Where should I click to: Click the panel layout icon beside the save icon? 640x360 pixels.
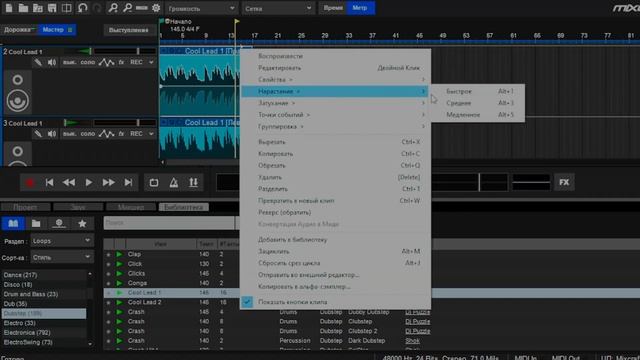(66, 8)
